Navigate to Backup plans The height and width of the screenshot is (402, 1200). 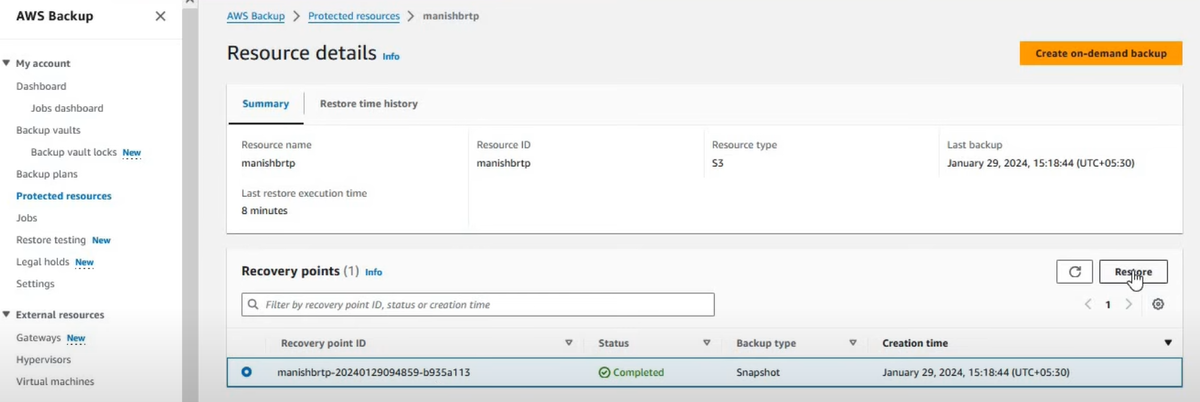(x=46, y=174)
